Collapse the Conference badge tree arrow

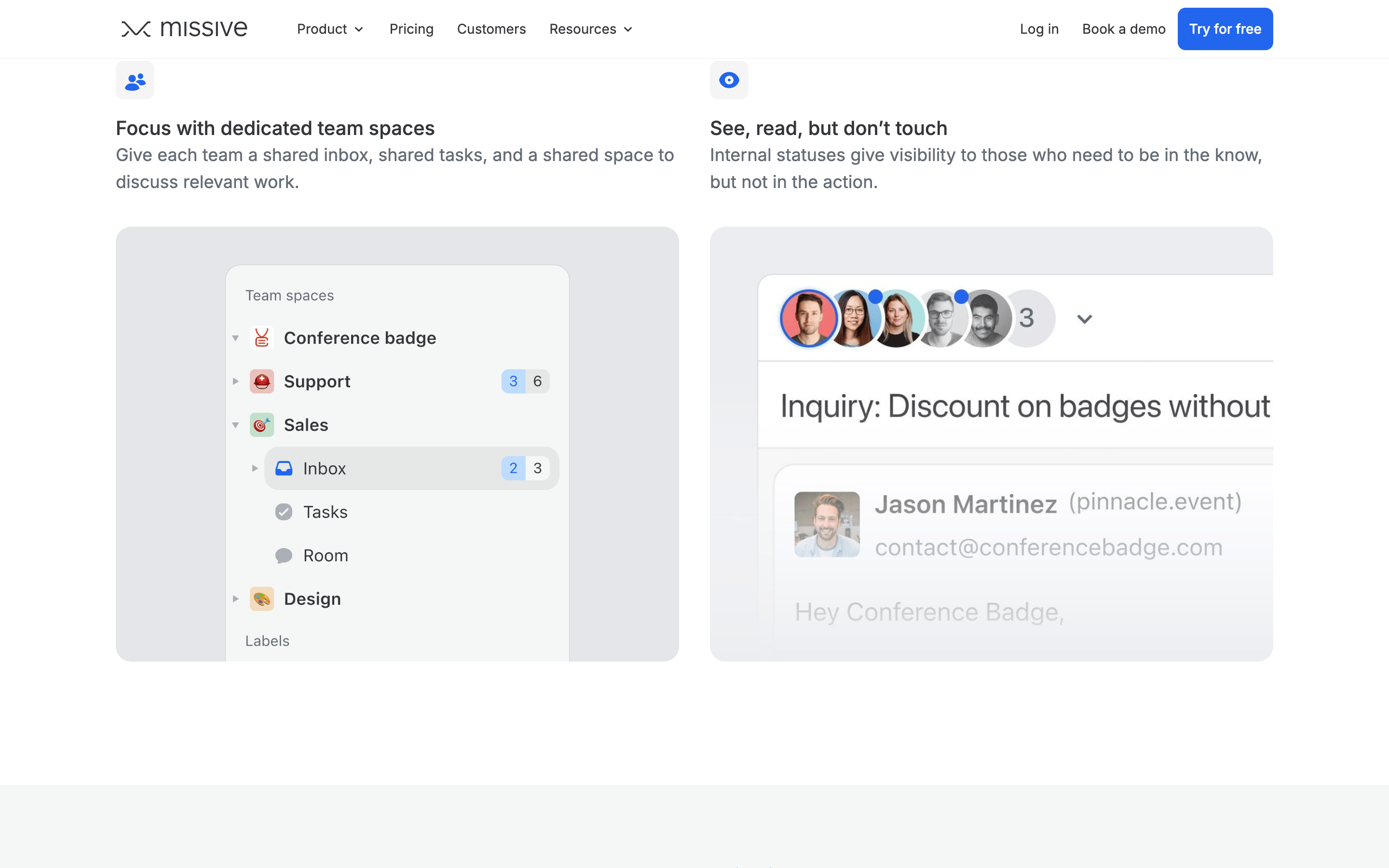pyautogui.click(x=235, y=338)
